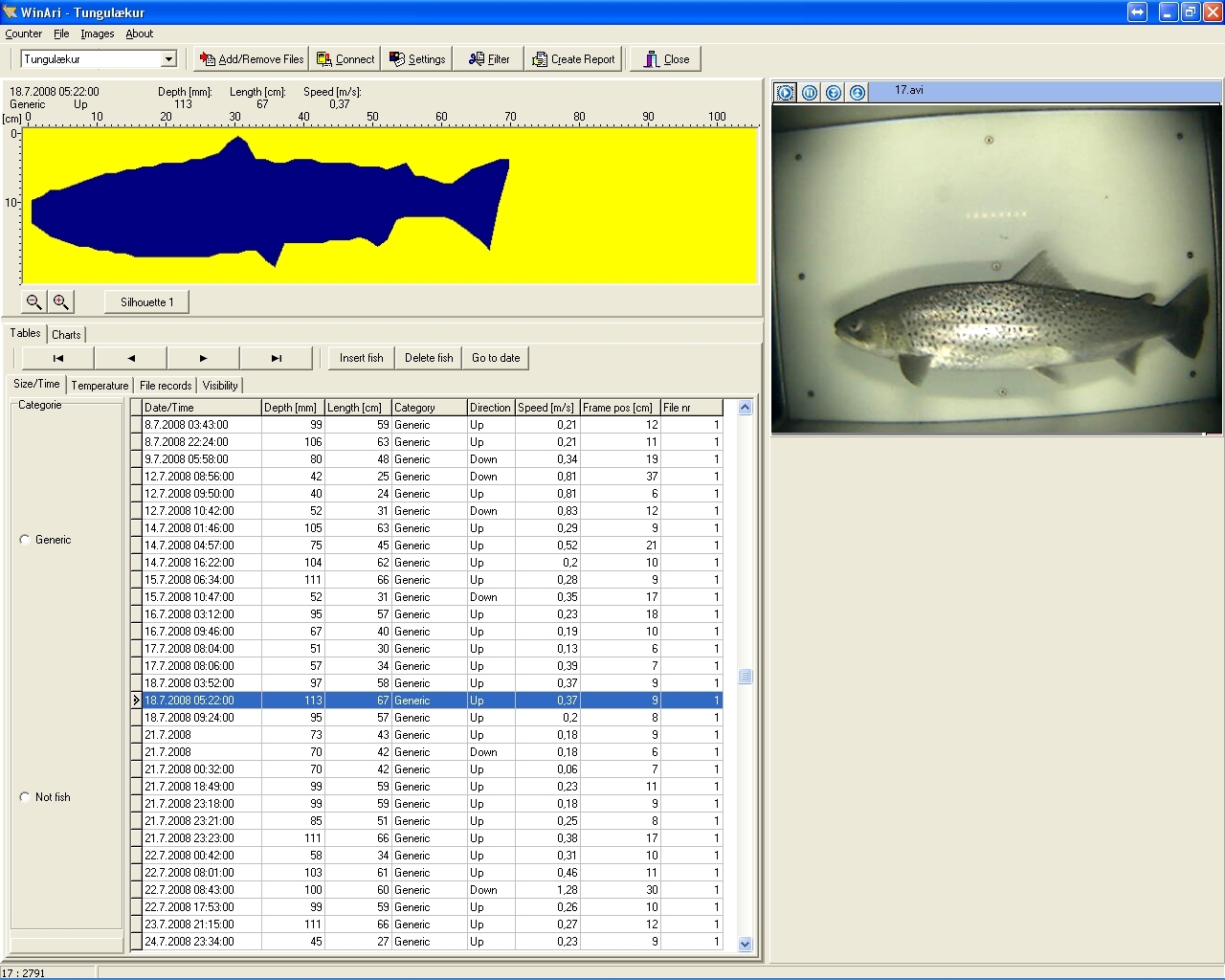The width and height of the screenshot is (1225, 980).
Task: Click Add/Remove Files toolbar button
Action: pyautogui.click(x=251, y=59)
